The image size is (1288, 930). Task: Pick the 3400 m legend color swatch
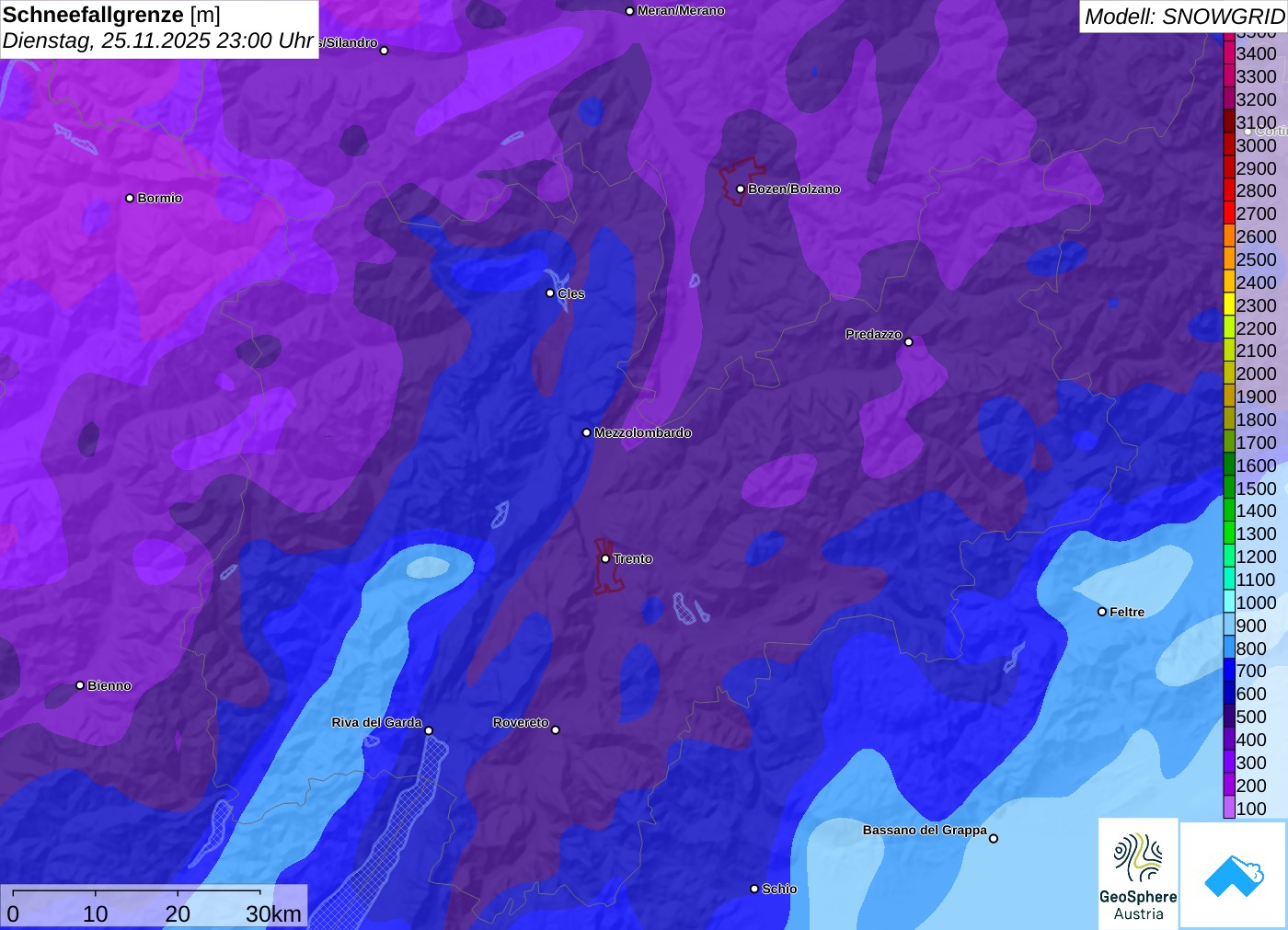tap(1228, 53)
